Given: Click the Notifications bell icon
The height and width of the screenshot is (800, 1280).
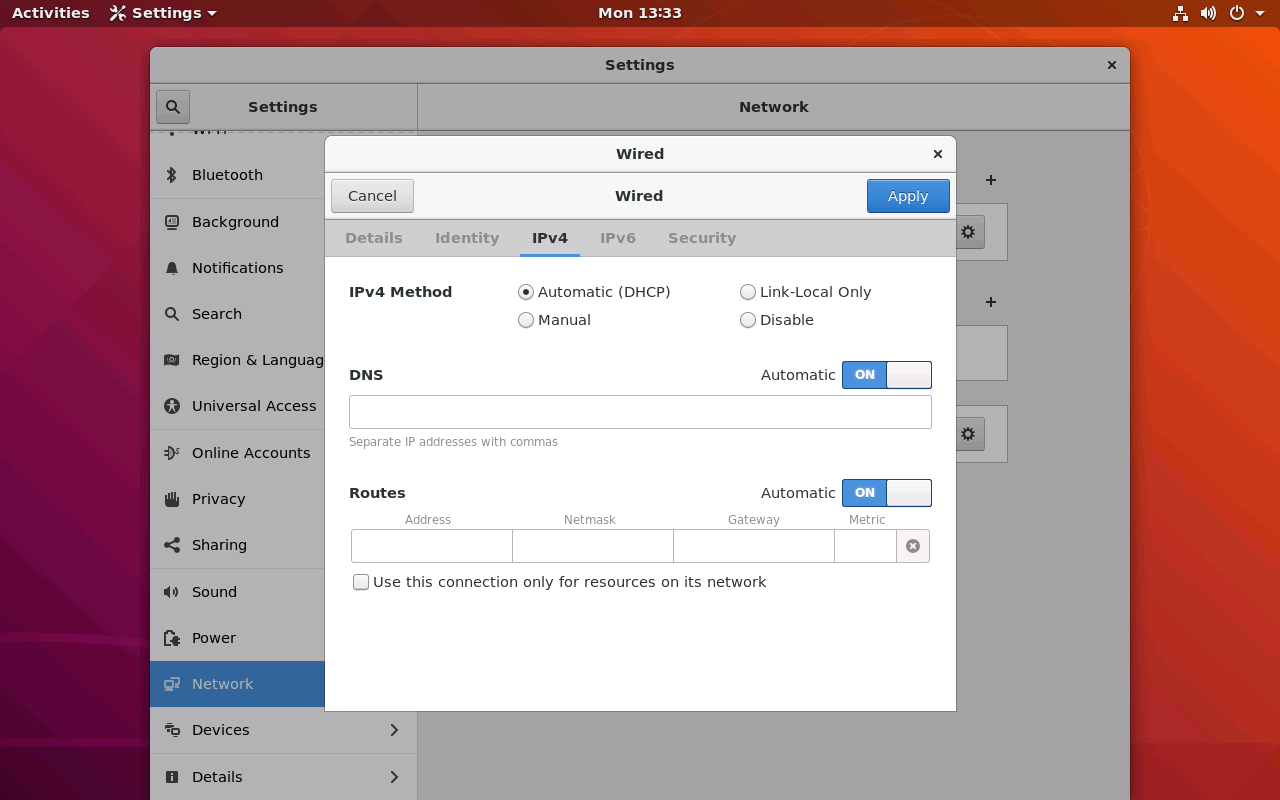Looking at the screenshot, I should pos(172,268).
